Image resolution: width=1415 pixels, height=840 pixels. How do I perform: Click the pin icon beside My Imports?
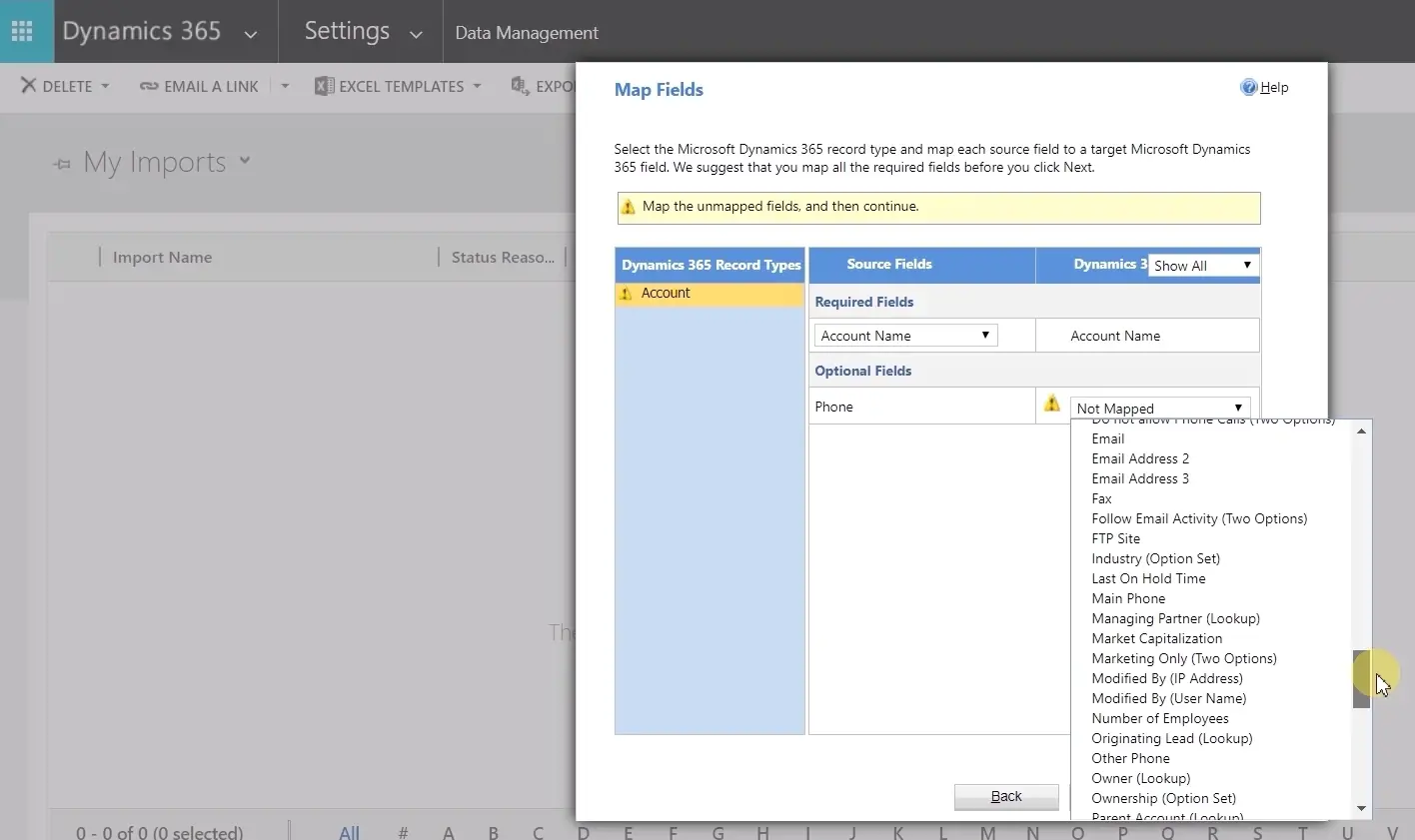[62, 164]
